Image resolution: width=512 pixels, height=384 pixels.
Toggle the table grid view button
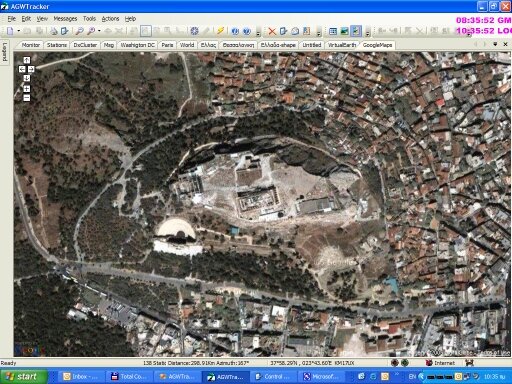click(333, 31)
